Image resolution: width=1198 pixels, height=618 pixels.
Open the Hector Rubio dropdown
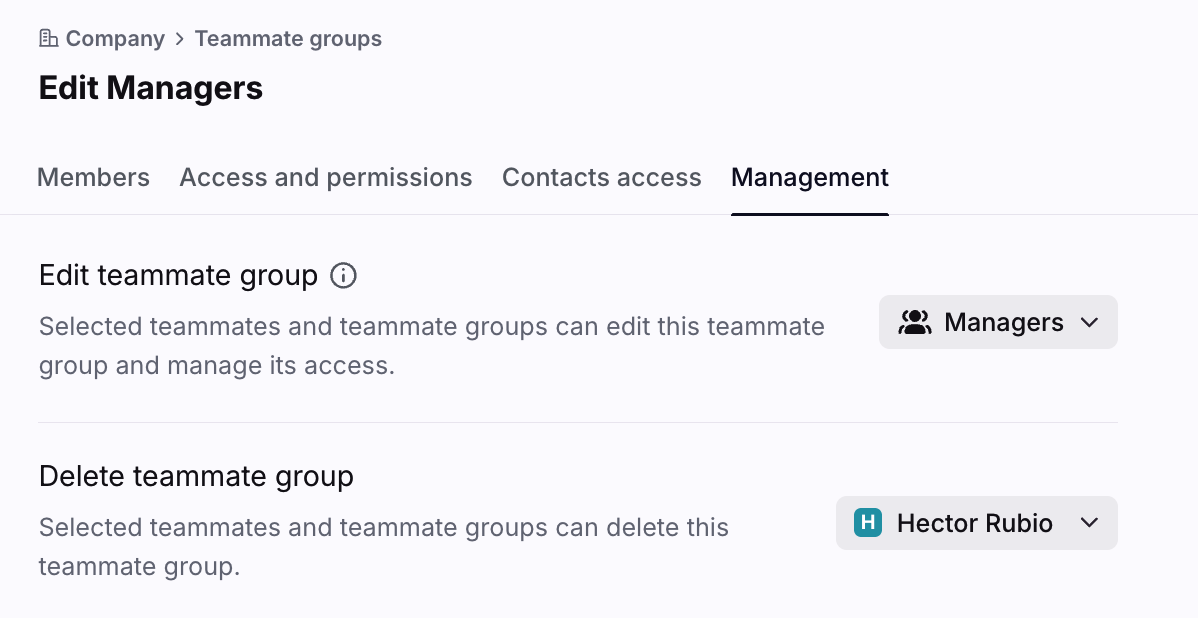[976, 523]
